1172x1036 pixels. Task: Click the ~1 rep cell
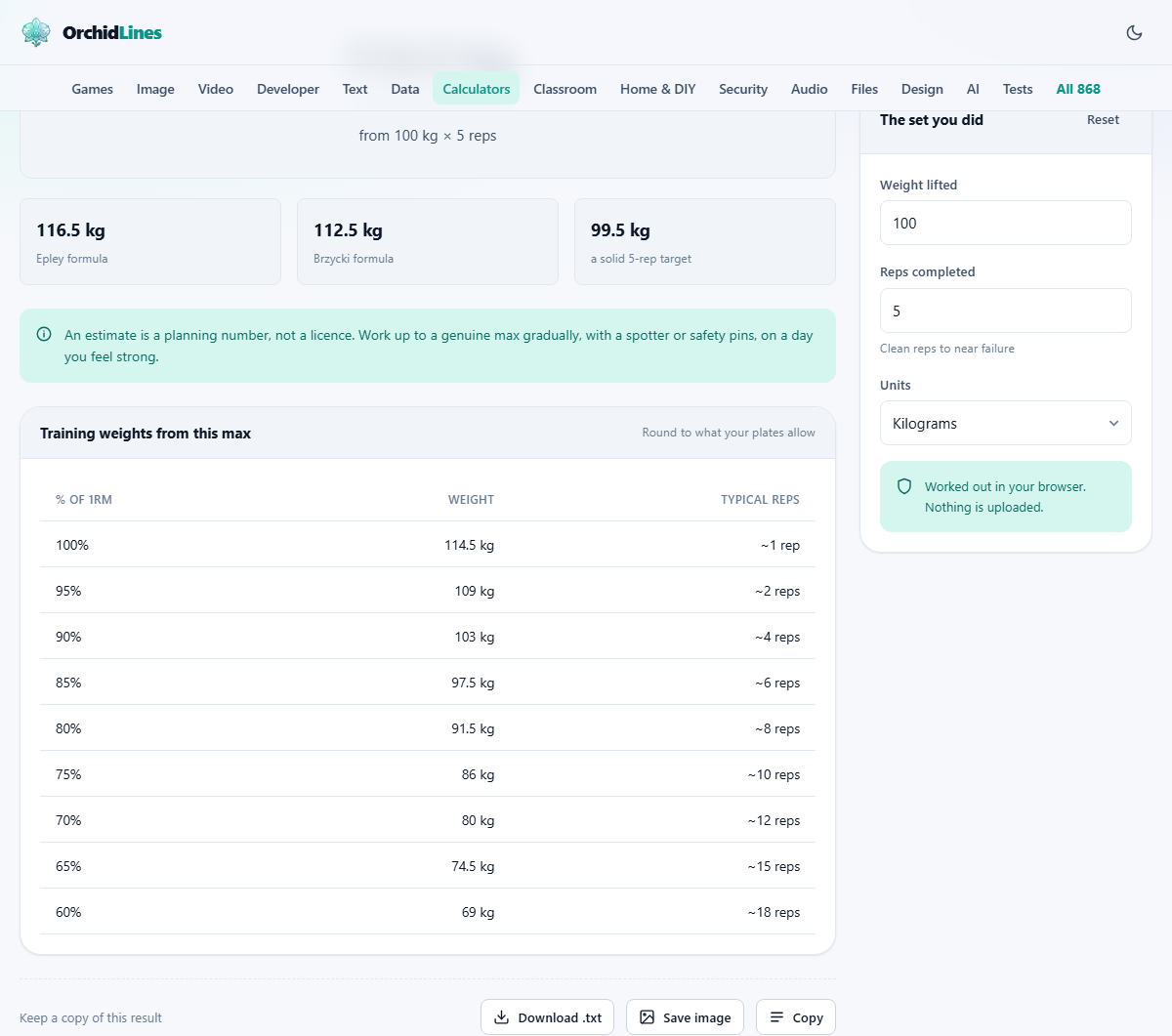[x=780, y=545]
